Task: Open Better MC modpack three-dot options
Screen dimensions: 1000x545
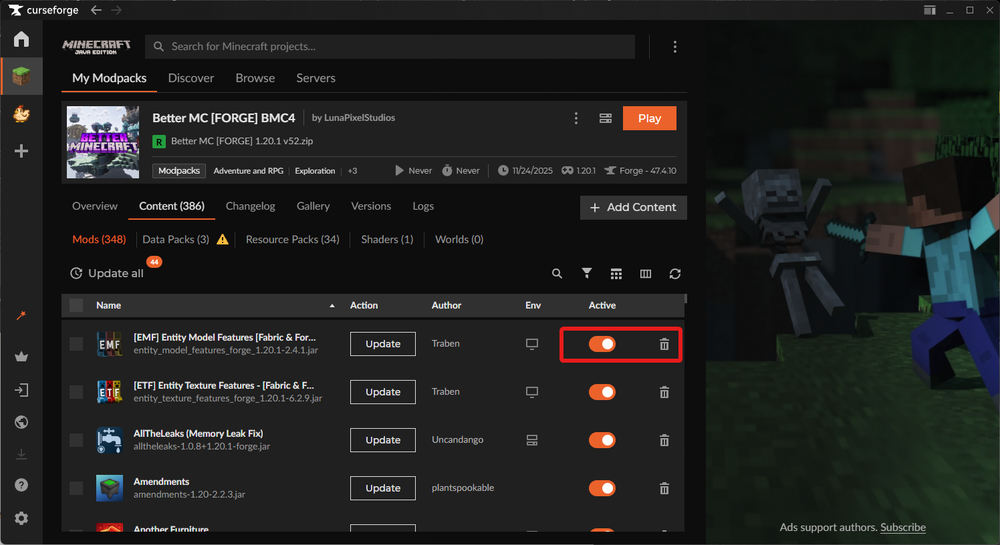Action: (576, 119)
